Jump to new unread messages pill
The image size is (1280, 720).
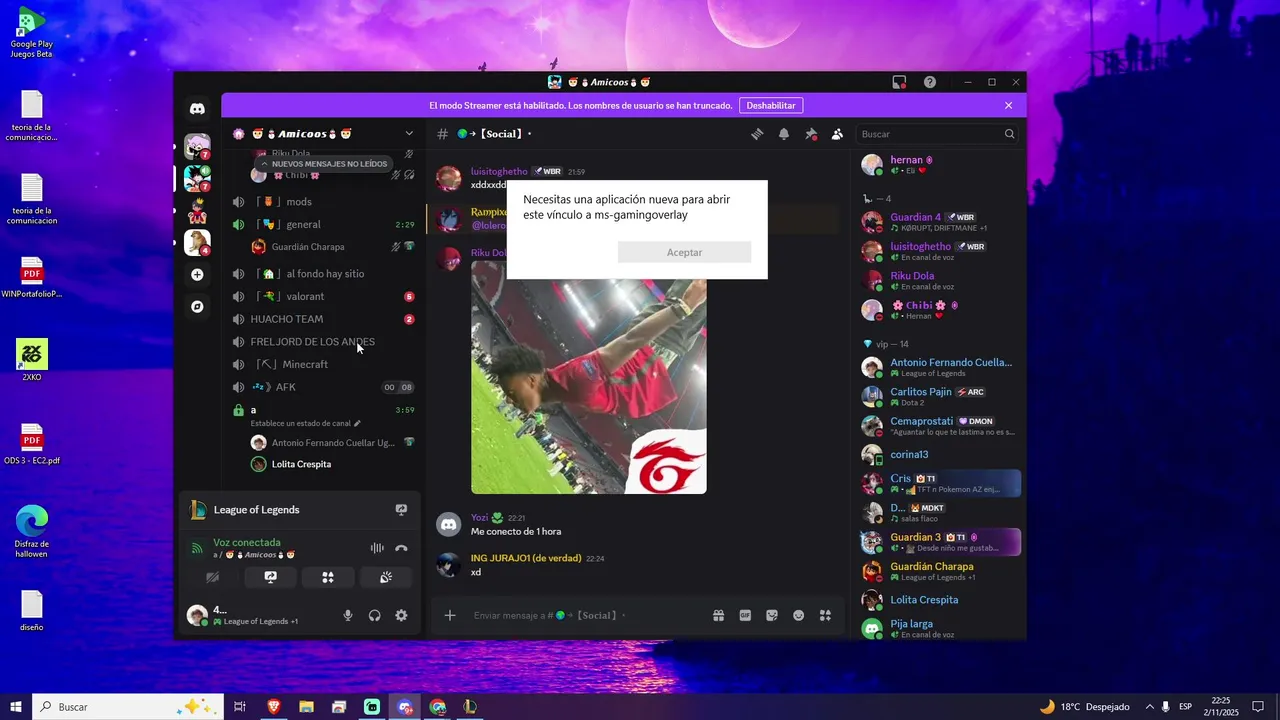pyautogui.click(x=324, y=164)
